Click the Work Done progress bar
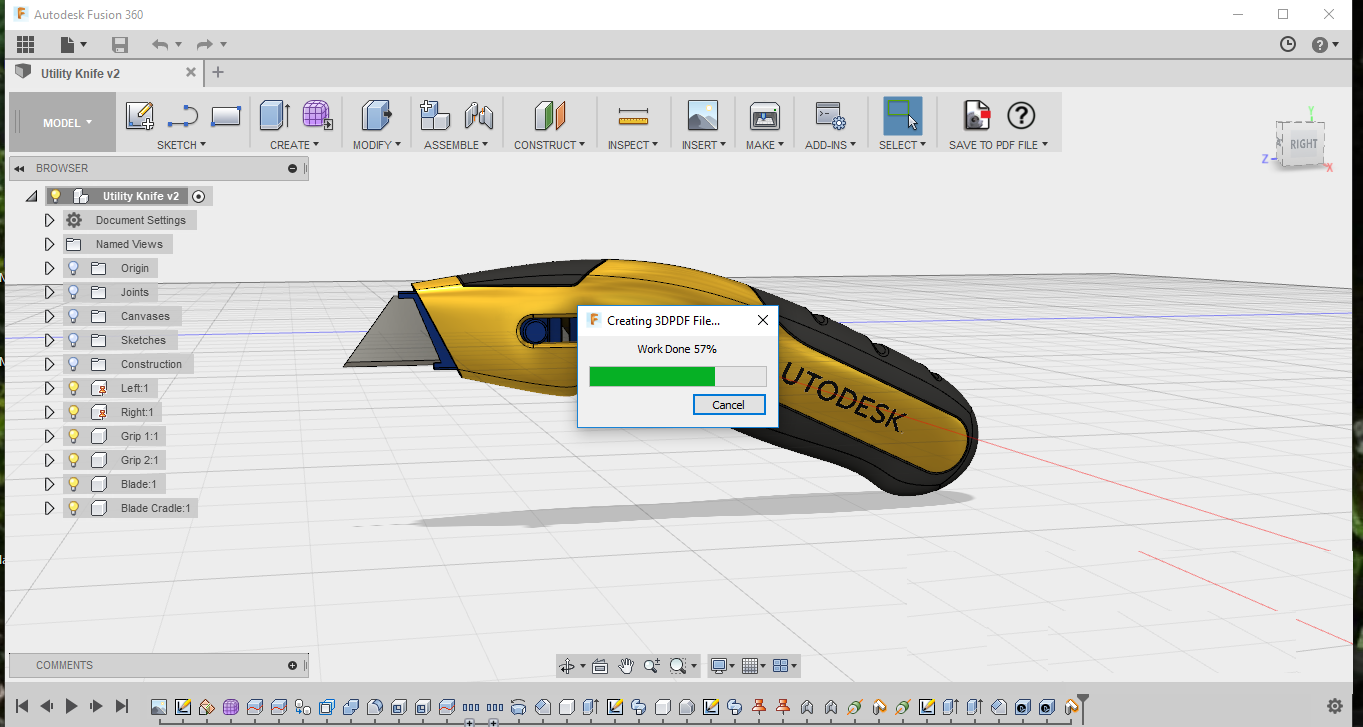The width and height of the screenshot is (1363, 727). (677, 376)
